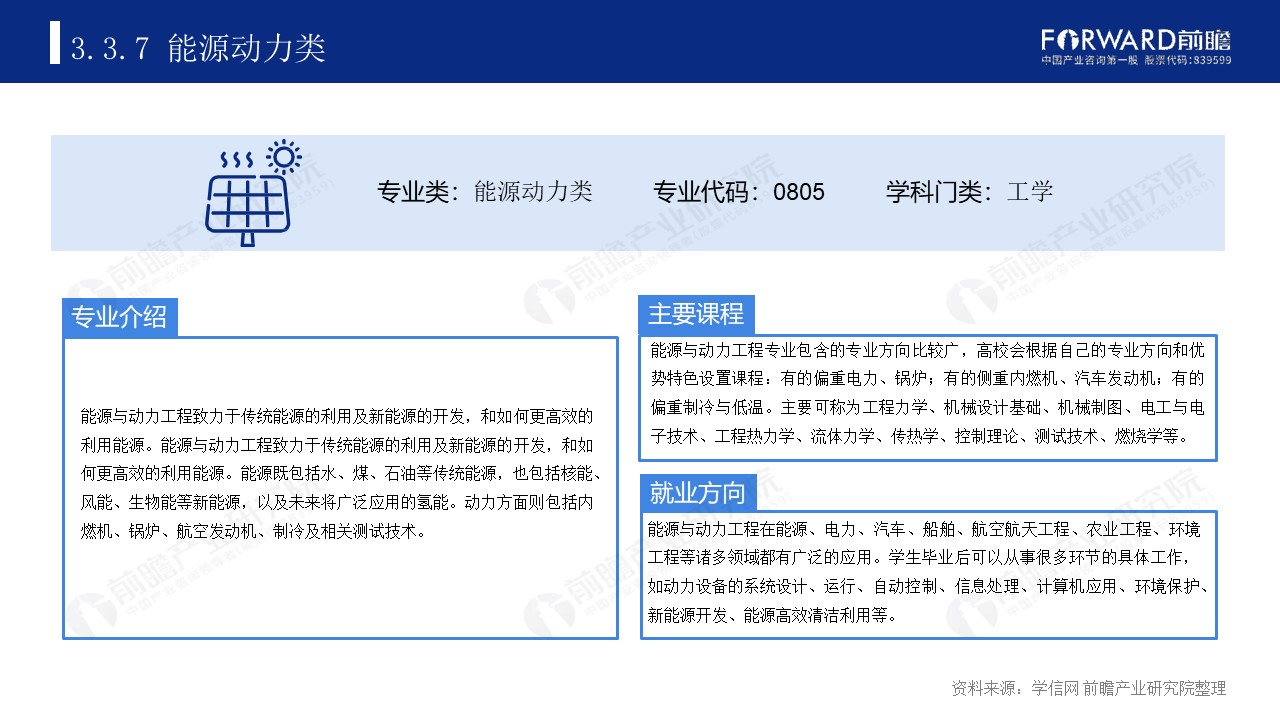Click the 专业代码 0805 text
Image resolution: width=1280 pixels, height=720 pixels.
pyautogui.click(x=737, y=192)
